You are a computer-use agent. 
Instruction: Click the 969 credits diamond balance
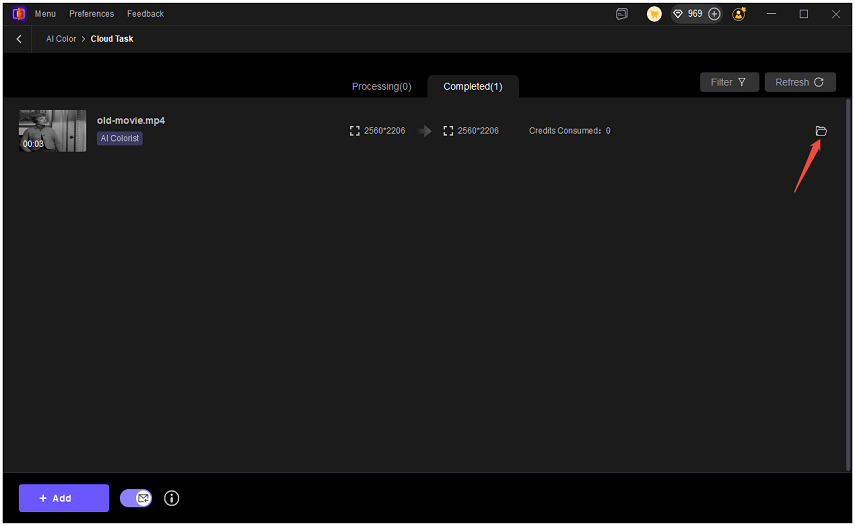coord(687,14)
